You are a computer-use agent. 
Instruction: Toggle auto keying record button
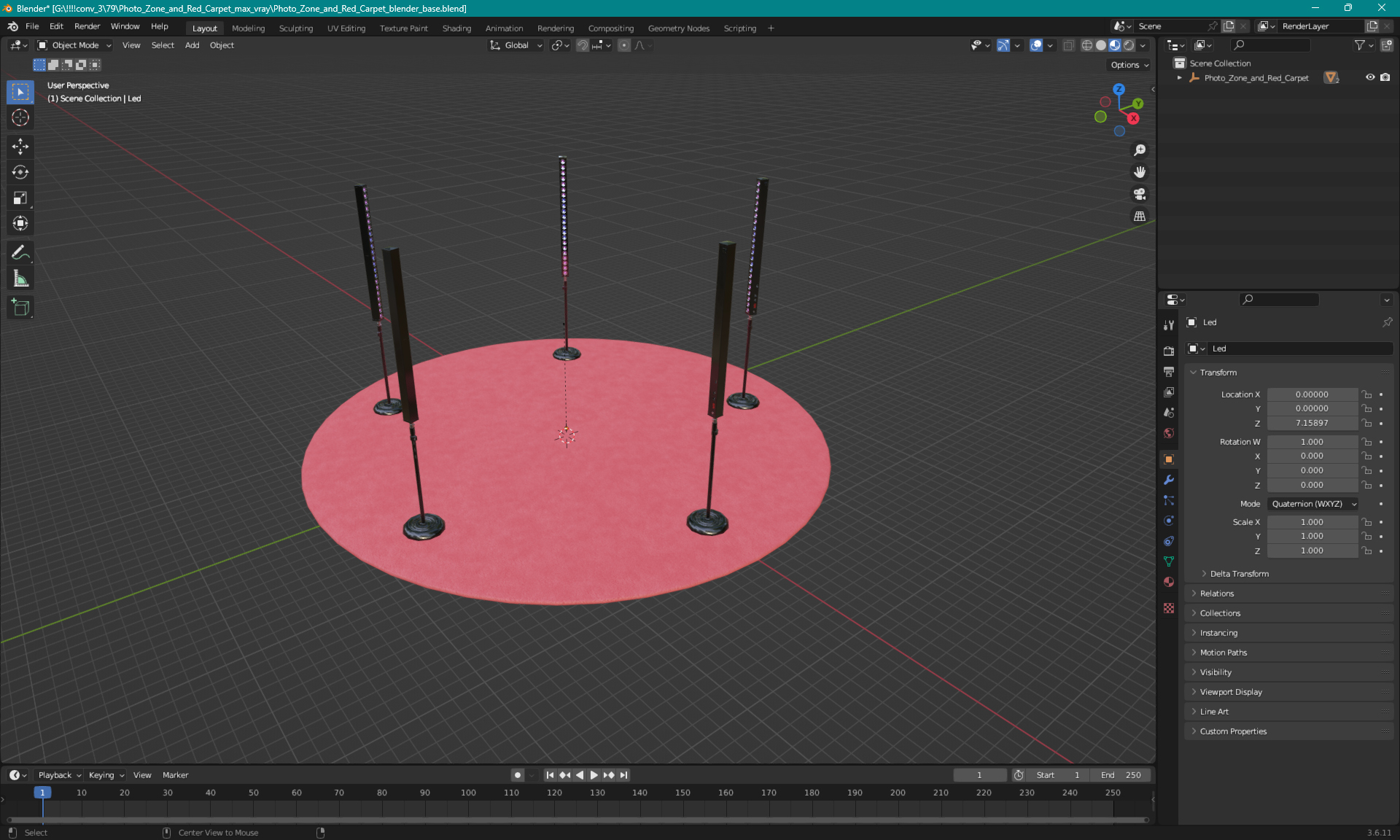click(518, 775)
